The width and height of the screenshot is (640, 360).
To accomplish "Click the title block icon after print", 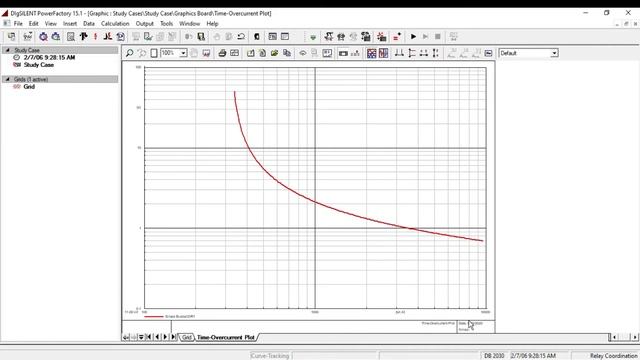I will click(x=234, y=53).
